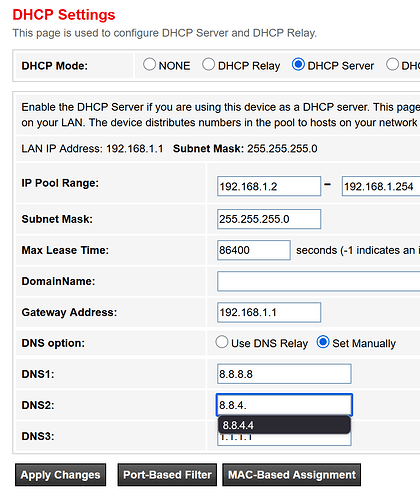The width and height of the screenshot is (420, 500).
Task: Focus the DNS3 input field
Action: 284,439
